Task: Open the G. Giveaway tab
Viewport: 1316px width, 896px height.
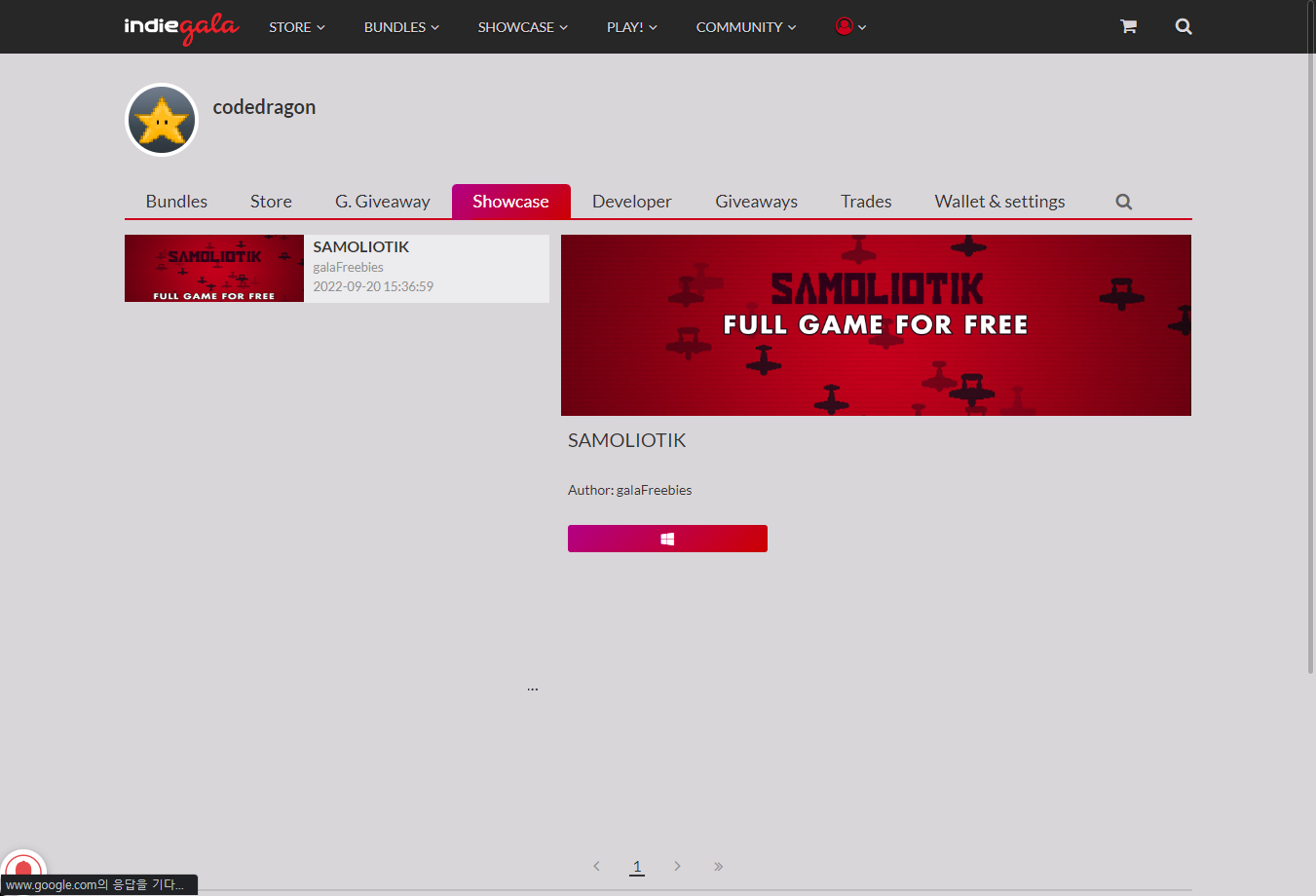Action: (x=383, y=202)
